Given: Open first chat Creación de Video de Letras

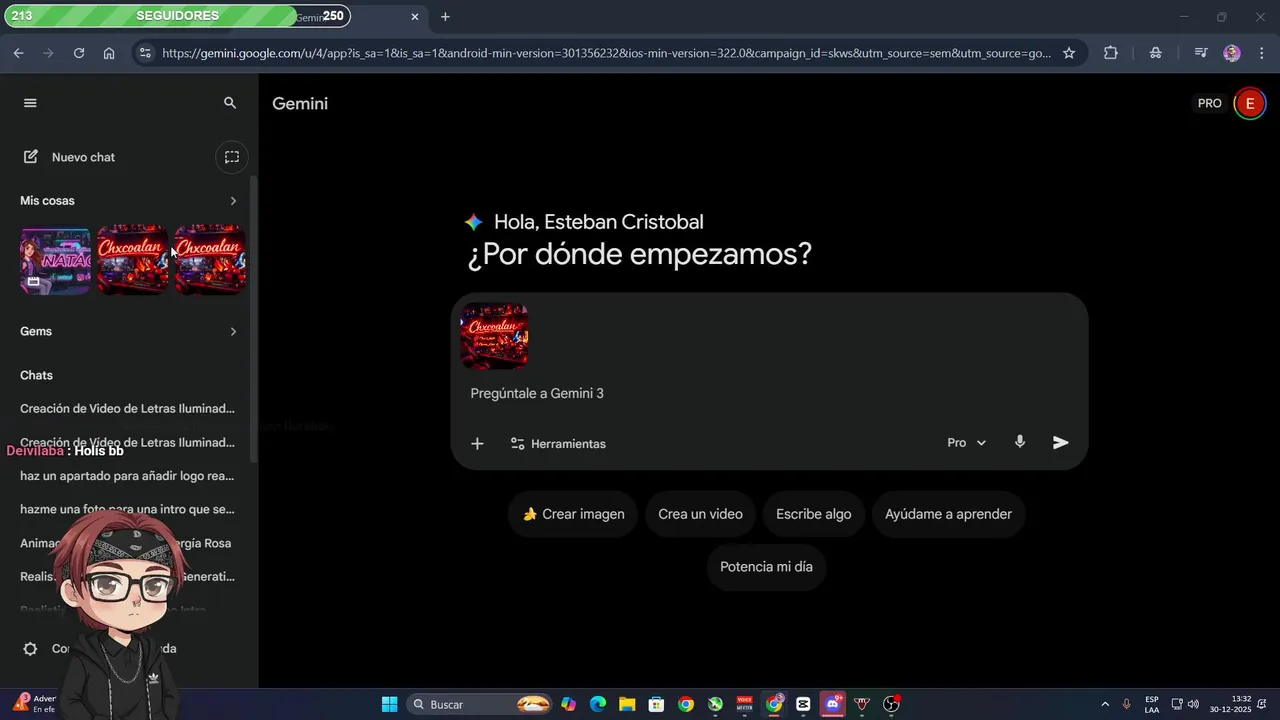Looking at the screenshot, I should click(x=128, y=409).
